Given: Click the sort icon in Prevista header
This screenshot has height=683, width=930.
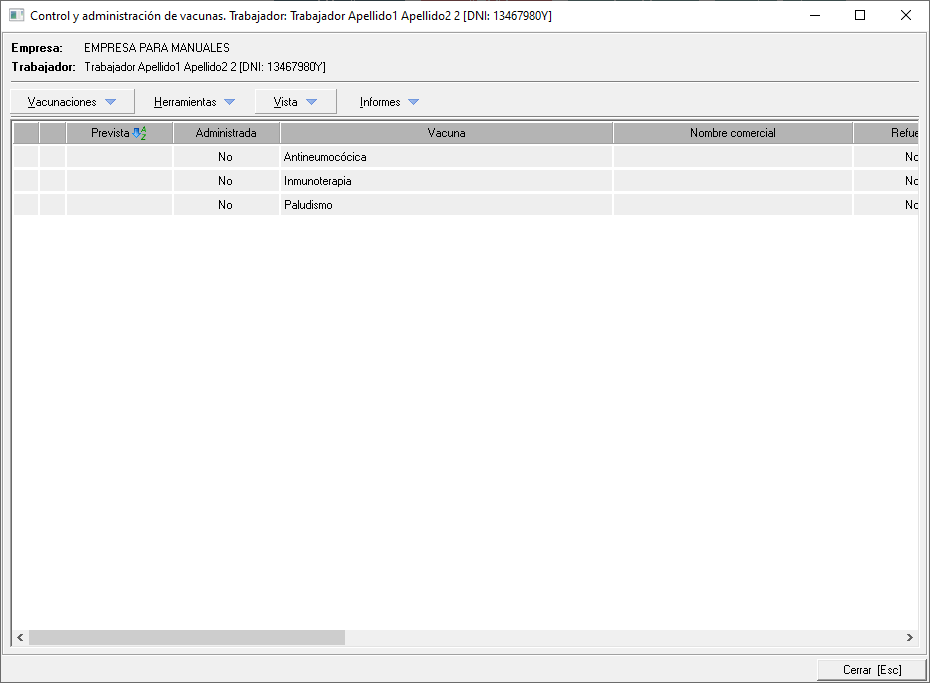Looking at the screenshot, I should (x=140, y=133).
